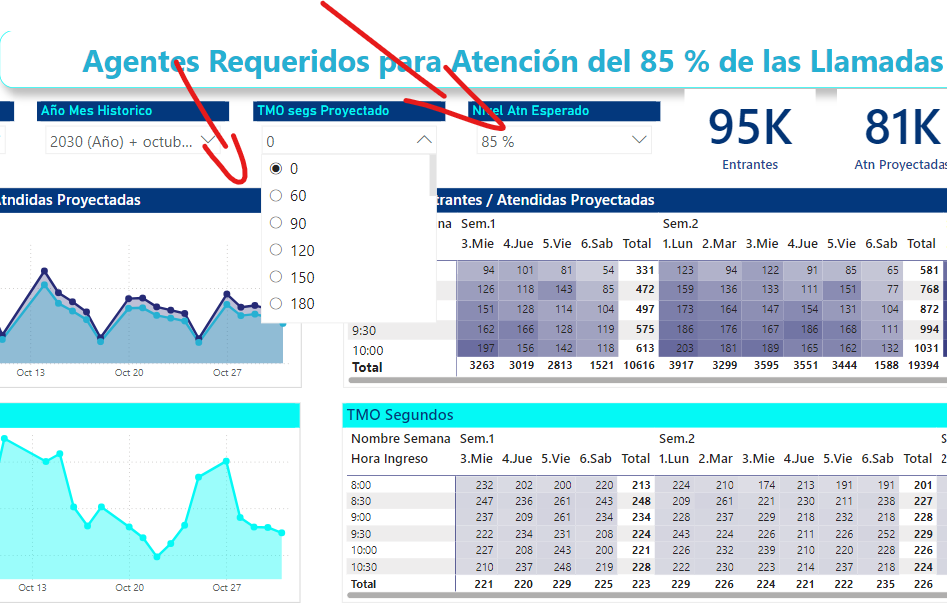The width and height of the screenshot is (947, 608).
Task: Click the Oct 27 label on lower chart
Action: [x=226, y=587]
